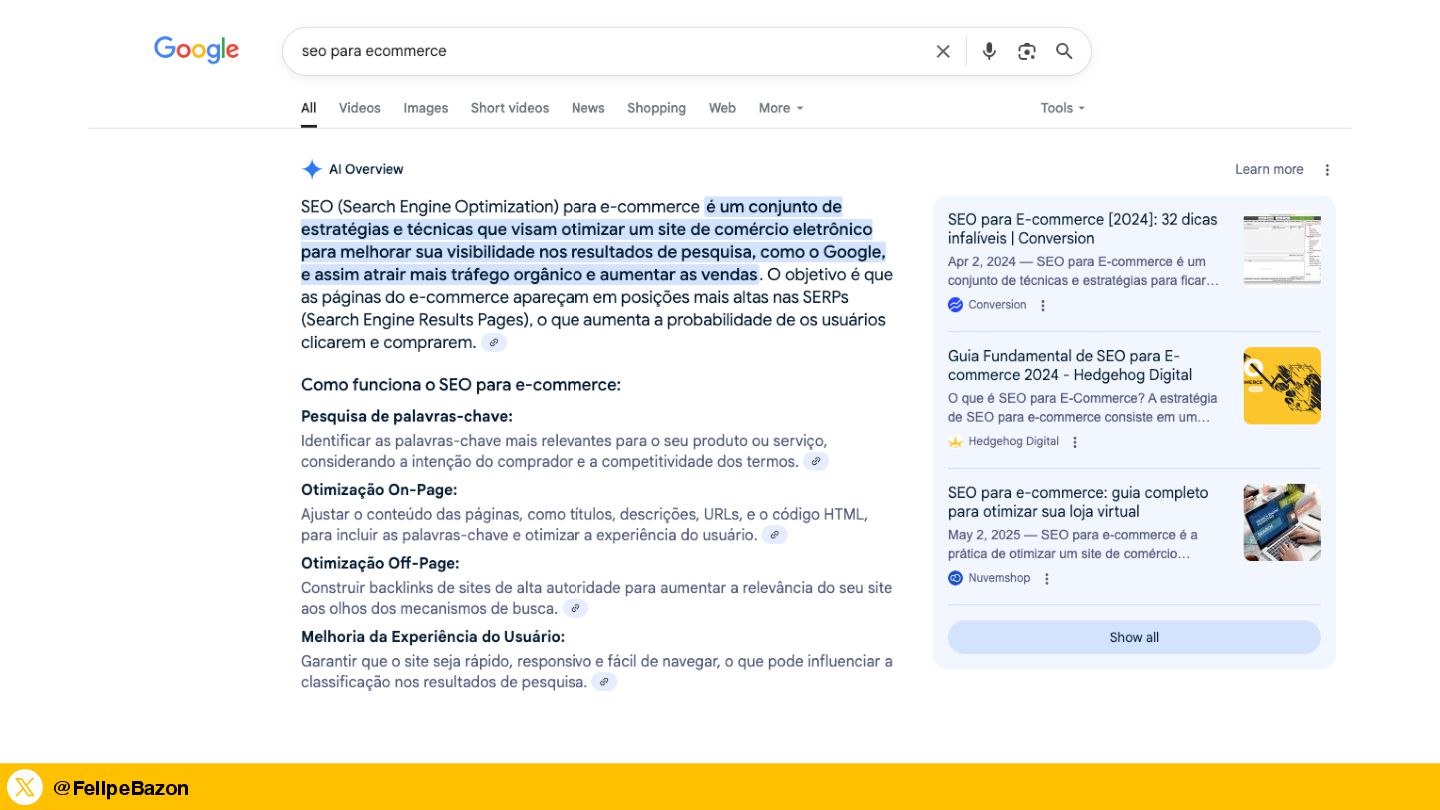Open AI Overview three-dot options menu
Screen dimensions: 1440x810
[1327, 170]
